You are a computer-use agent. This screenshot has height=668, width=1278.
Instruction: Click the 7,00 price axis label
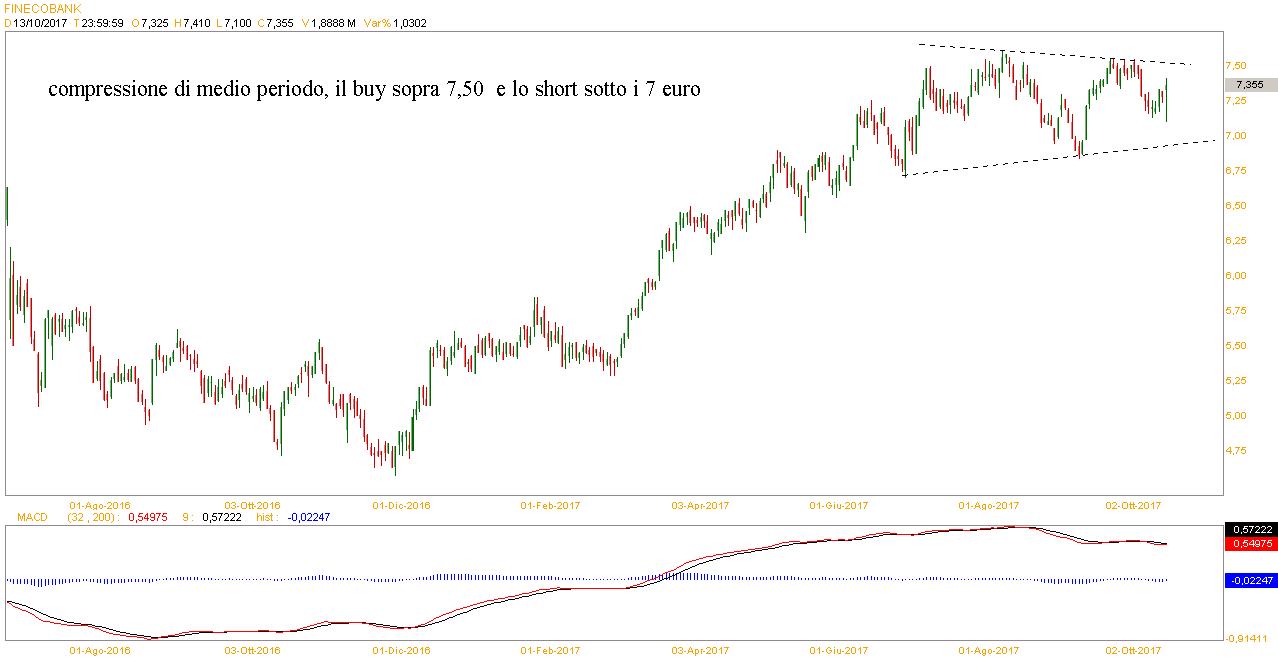(x=1236, y=136)
